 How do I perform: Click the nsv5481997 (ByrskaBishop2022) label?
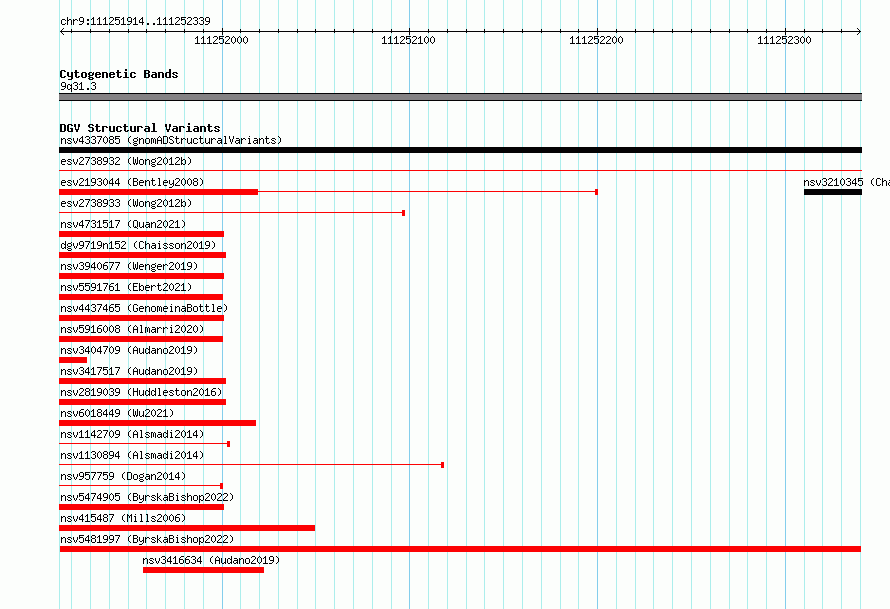[146, 539]
